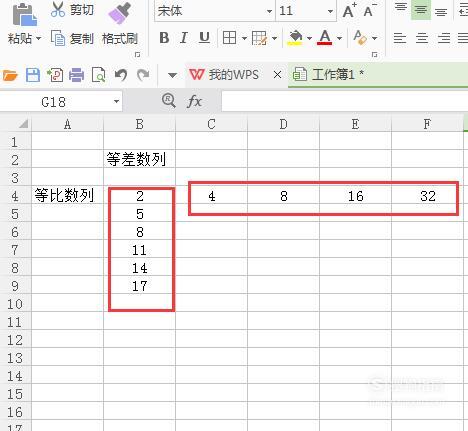Click the export to PDF icon
The height and width of the screenshot is (431, 468).
point(55,75)
